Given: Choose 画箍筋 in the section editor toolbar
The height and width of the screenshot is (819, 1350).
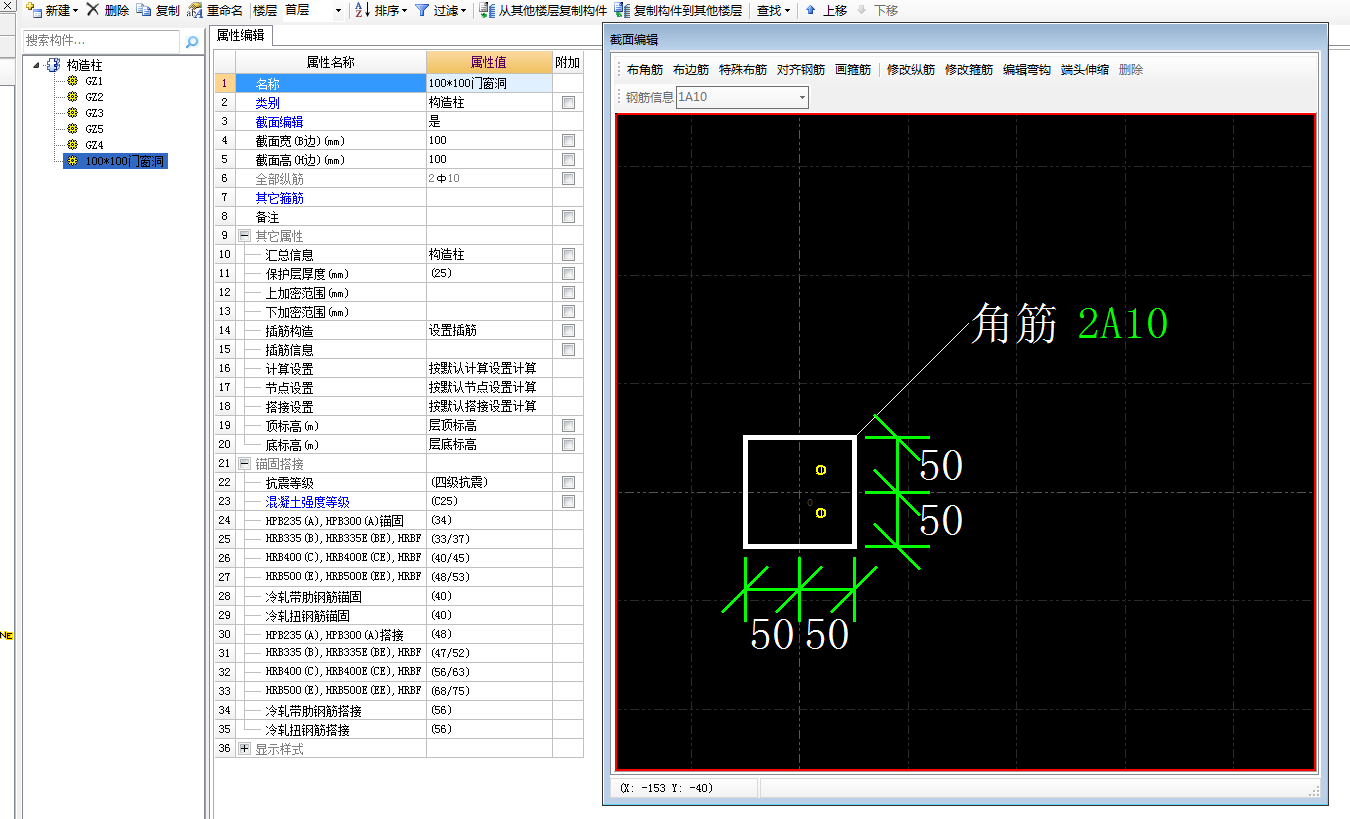Looking at the screenshot, I should tap(853, 70).
